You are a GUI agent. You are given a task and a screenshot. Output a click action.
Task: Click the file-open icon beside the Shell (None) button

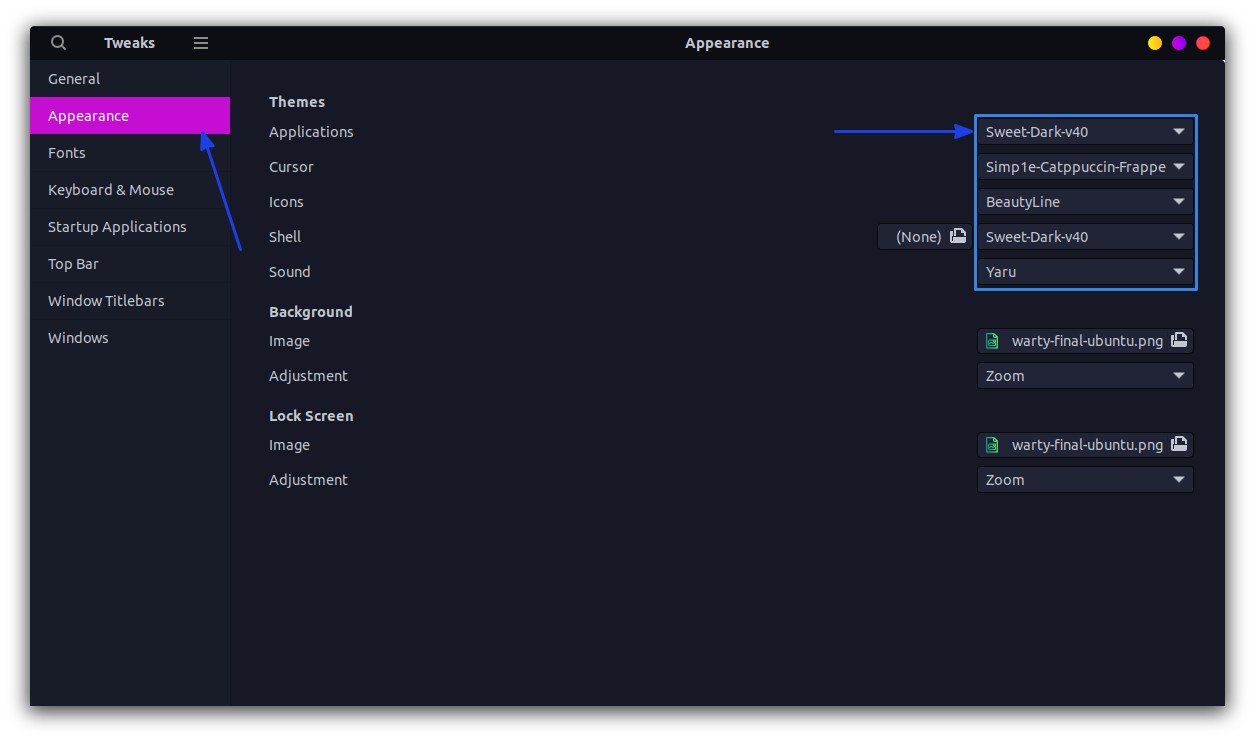(x=957, y=236)
